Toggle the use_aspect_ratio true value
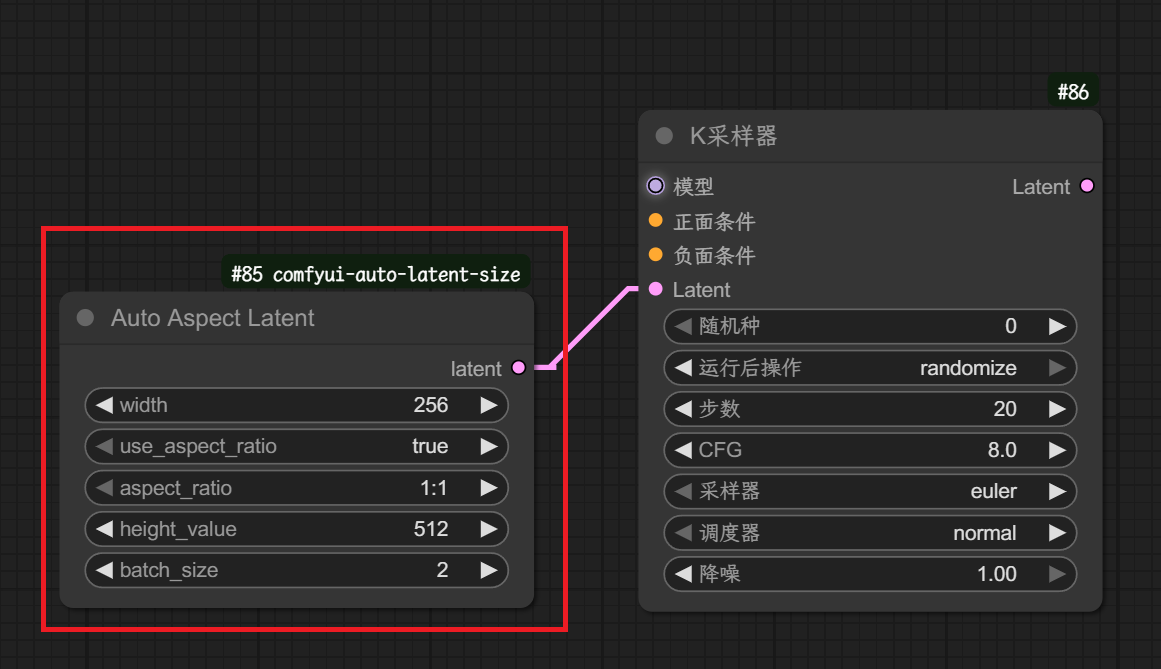1161x669 pixels. pos(430,446)
